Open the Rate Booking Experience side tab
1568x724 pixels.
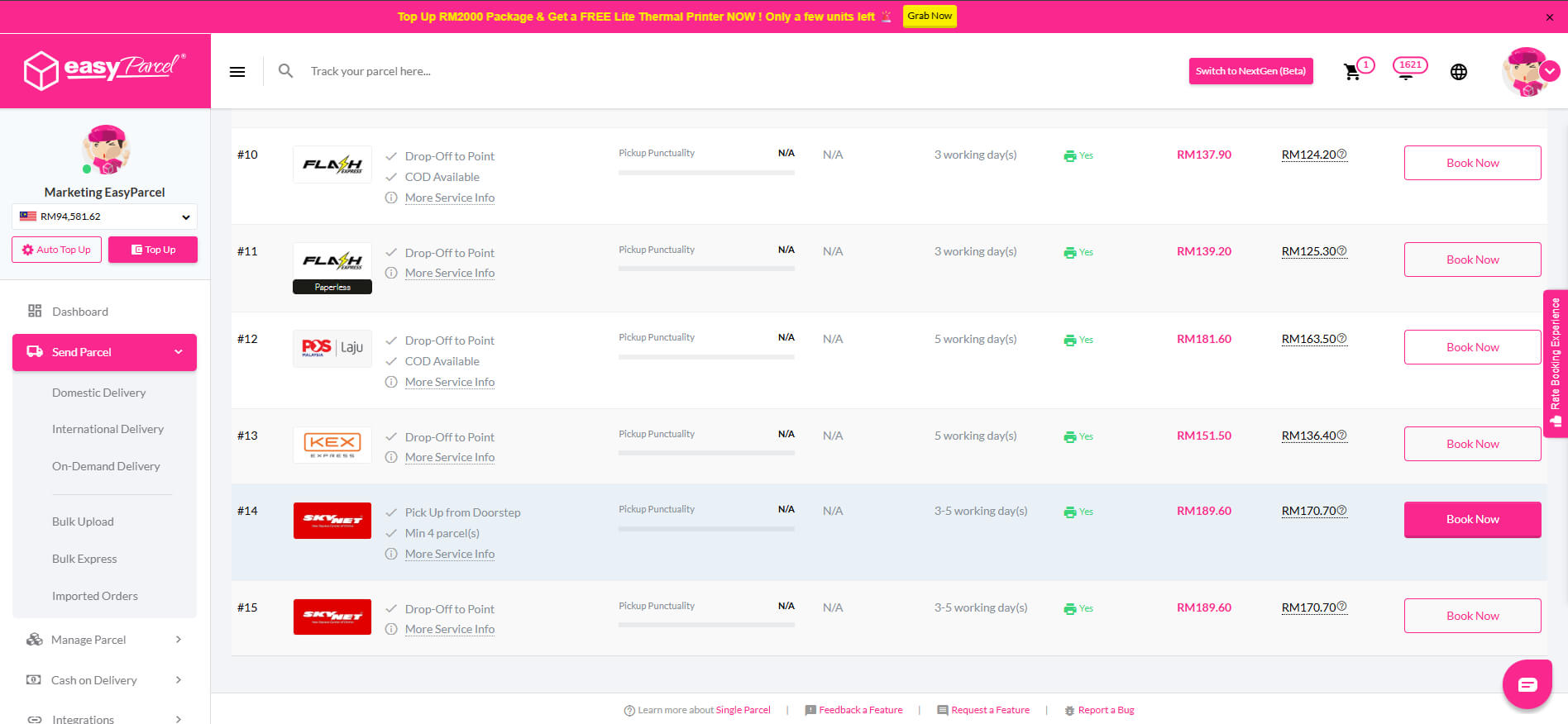[1556, 362]
